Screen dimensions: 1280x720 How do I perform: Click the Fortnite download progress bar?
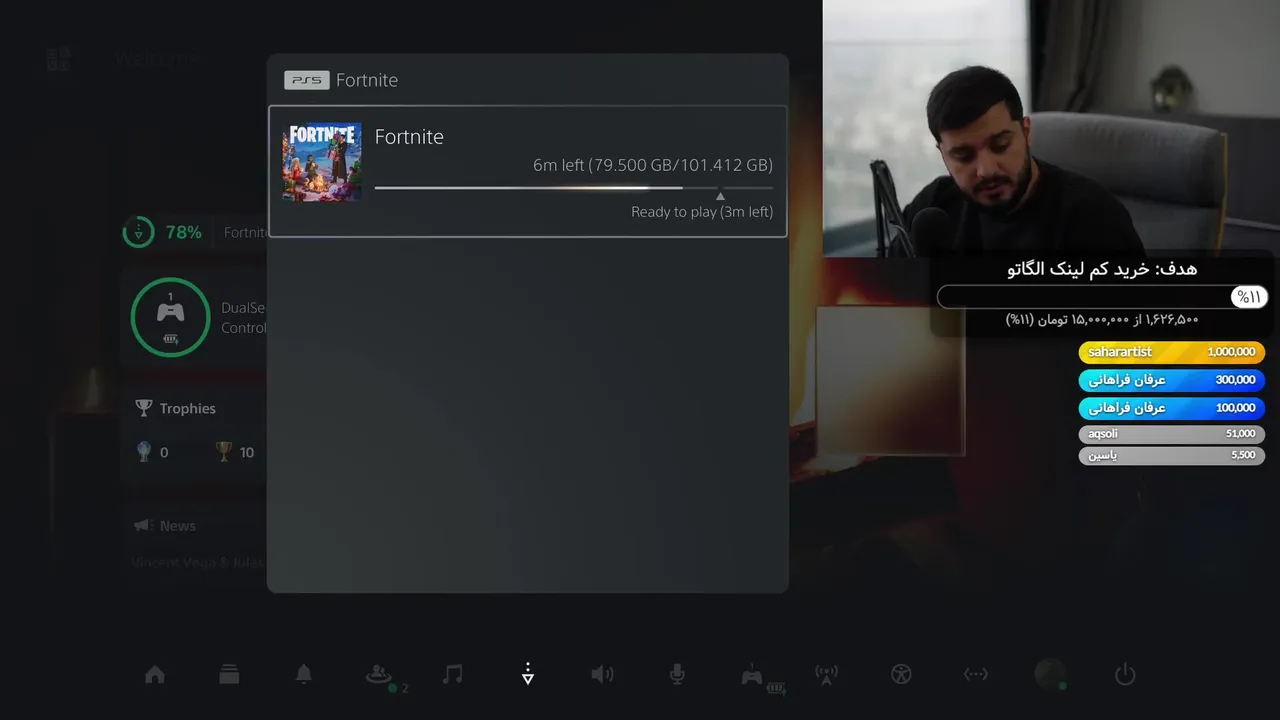pos(574,187)
